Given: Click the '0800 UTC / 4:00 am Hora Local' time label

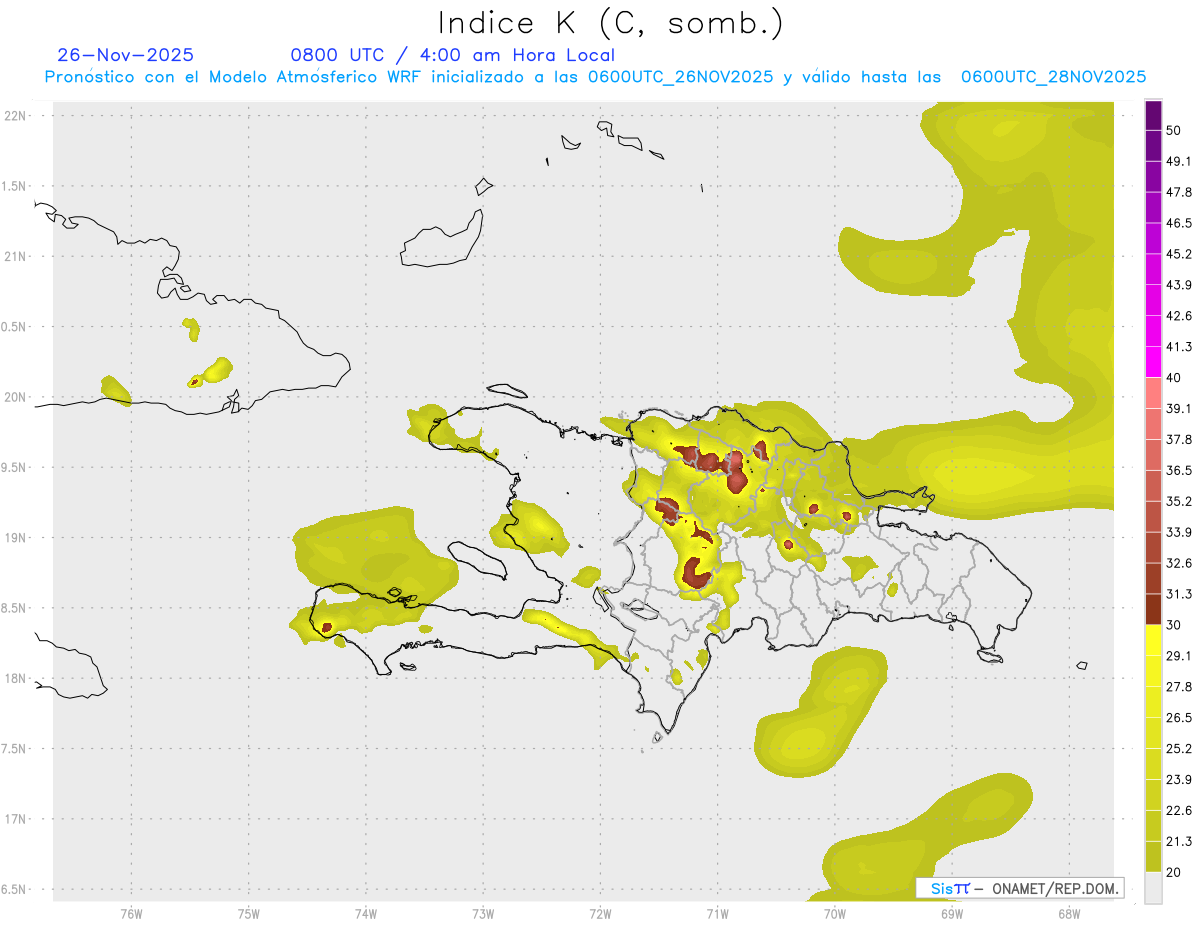Looking at the screenshot, I should tap(452, 55).
